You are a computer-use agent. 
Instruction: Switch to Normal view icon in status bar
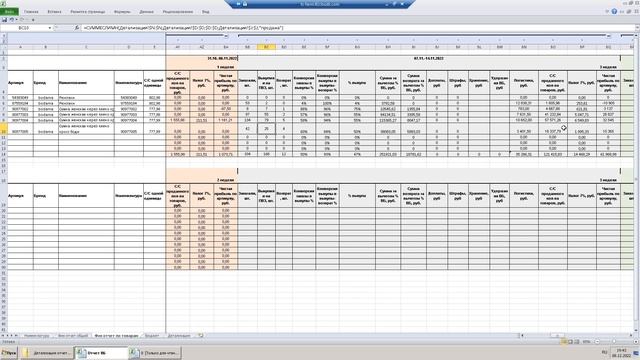(564, 342)
